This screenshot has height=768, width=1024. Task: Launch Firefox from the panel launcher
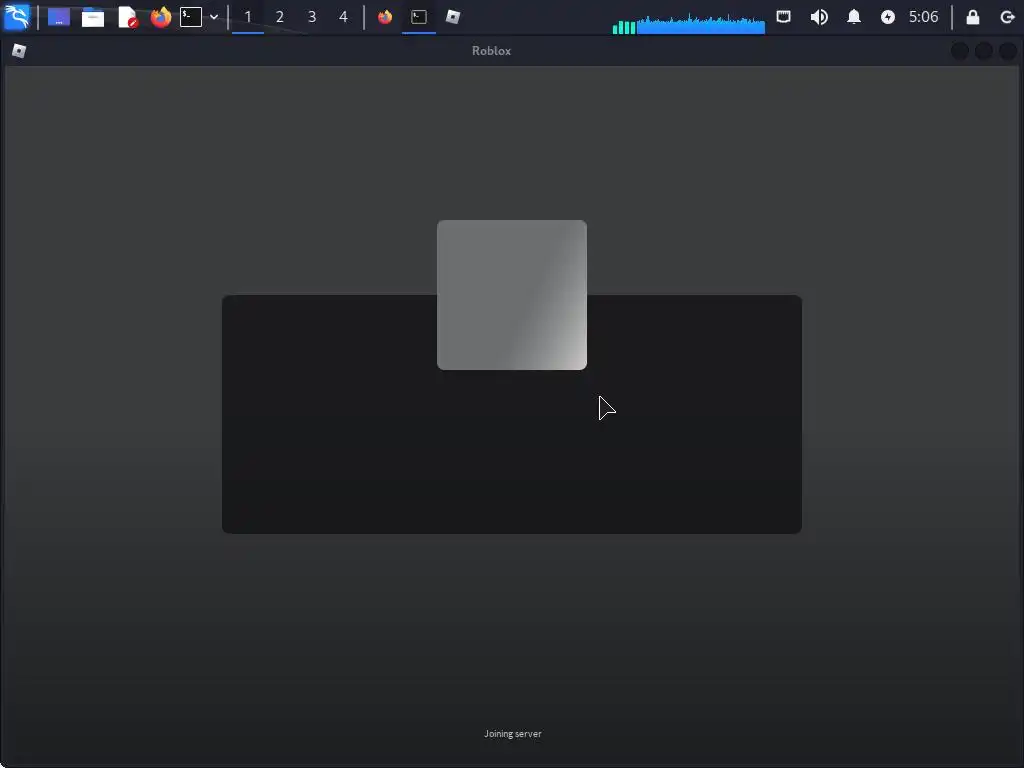161,17
